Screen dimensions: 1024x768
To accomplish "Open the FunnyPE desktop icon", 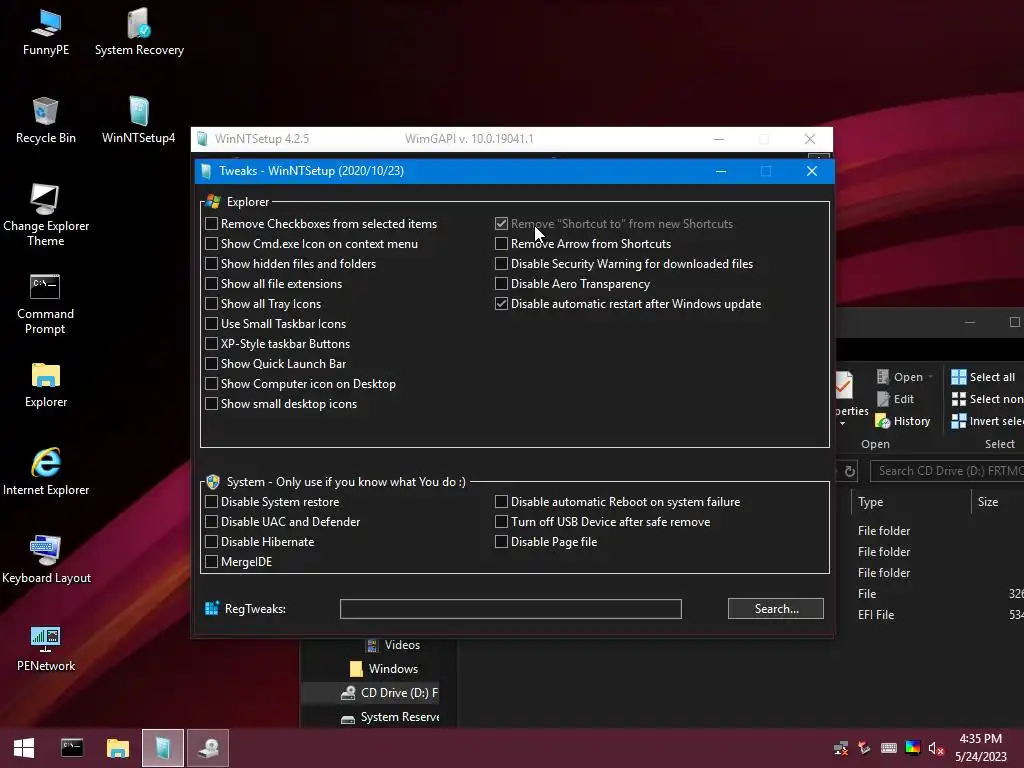I will pyautogui.click(x=46, y=33).
